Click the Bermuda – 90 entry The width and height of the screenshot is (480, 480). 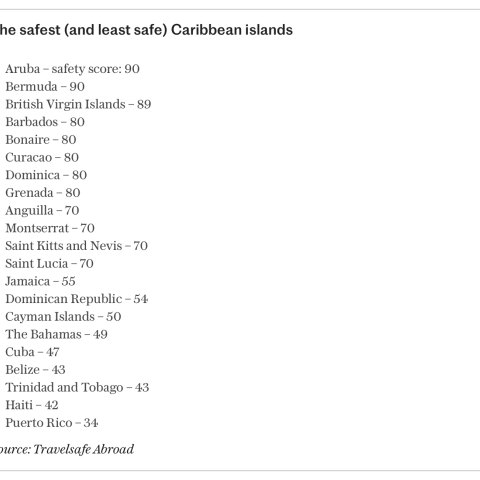tap(45, 87)
